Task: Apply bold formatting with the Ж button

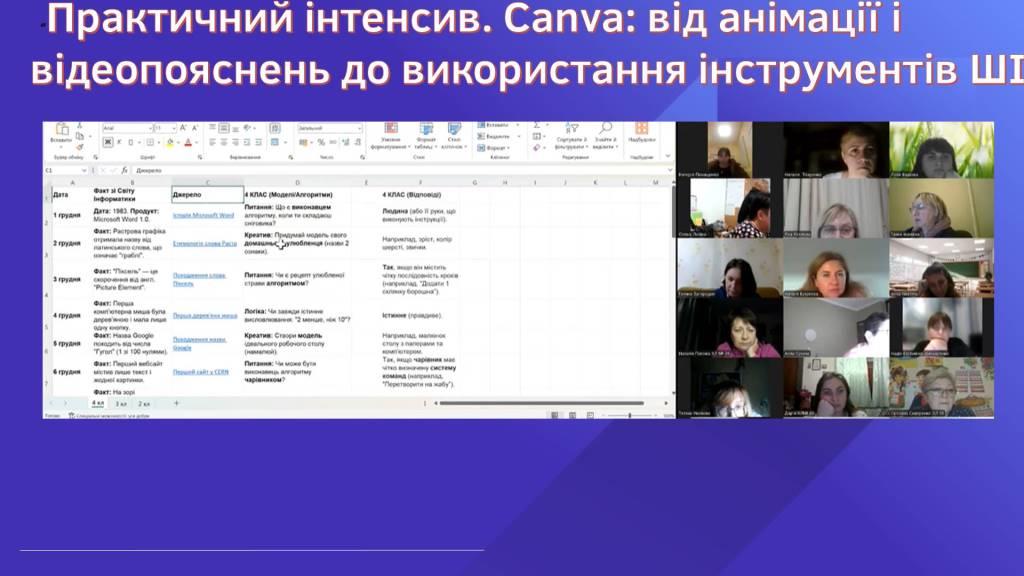Action: (x=107, y=143)
